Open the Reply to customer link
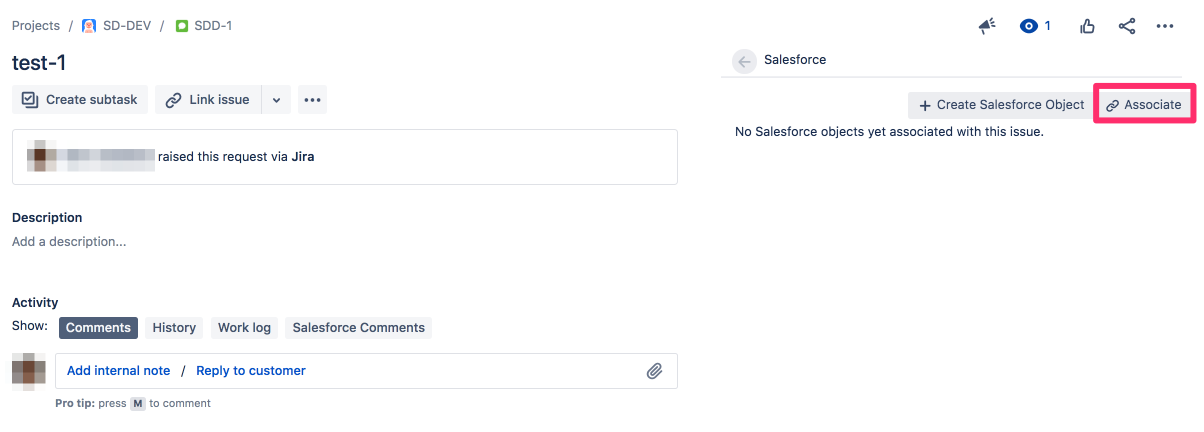 pyautogui.click(x=251, y=371)
